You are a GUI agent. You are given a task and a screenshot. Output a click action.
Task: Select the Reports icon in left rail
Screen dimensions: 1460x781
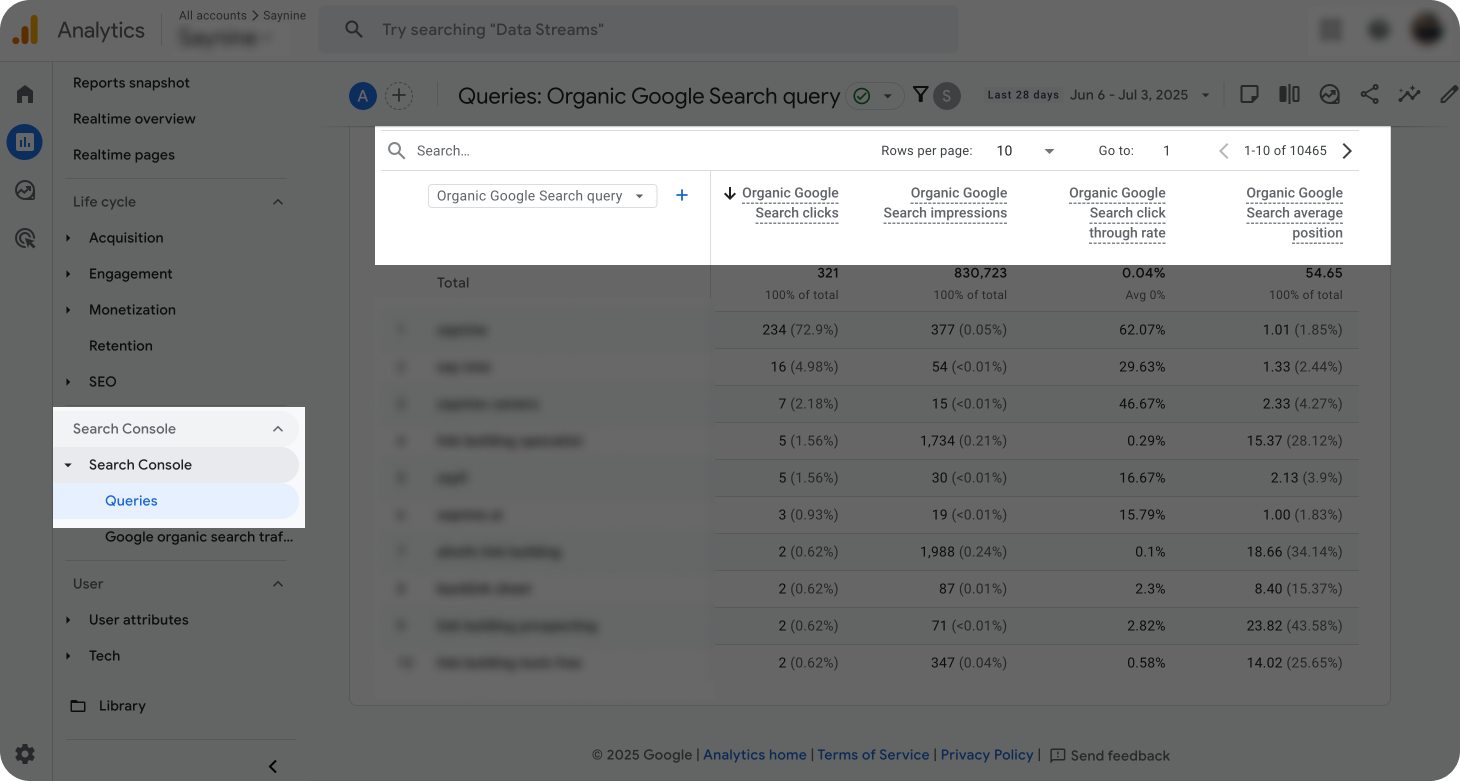click(x=25, y=142)
